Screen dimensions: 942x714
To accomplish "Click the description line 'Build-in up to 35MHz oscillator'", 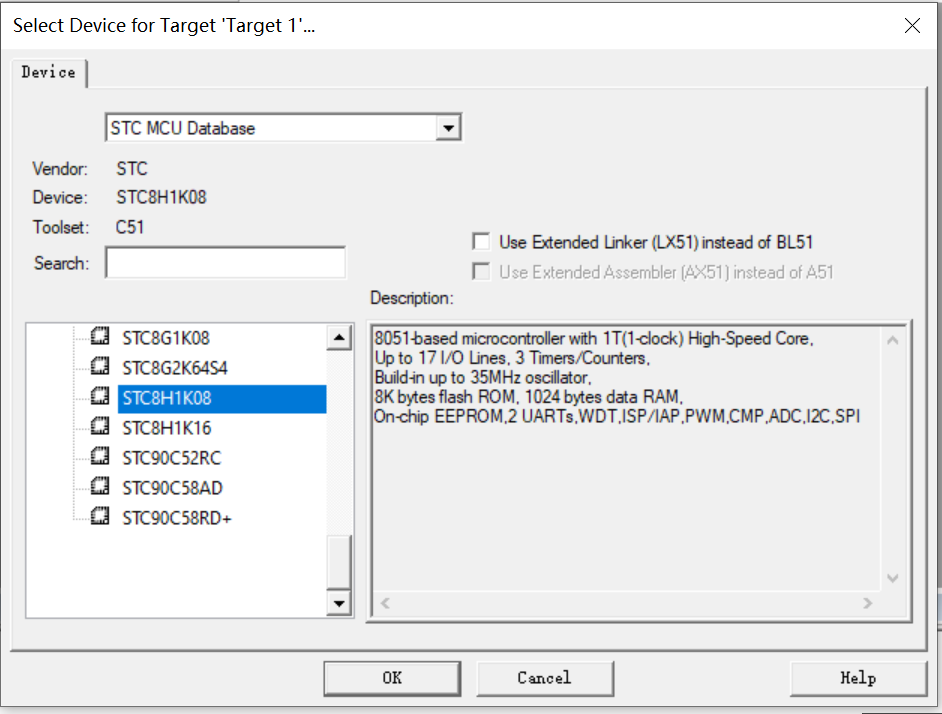I will coord(483,377).
